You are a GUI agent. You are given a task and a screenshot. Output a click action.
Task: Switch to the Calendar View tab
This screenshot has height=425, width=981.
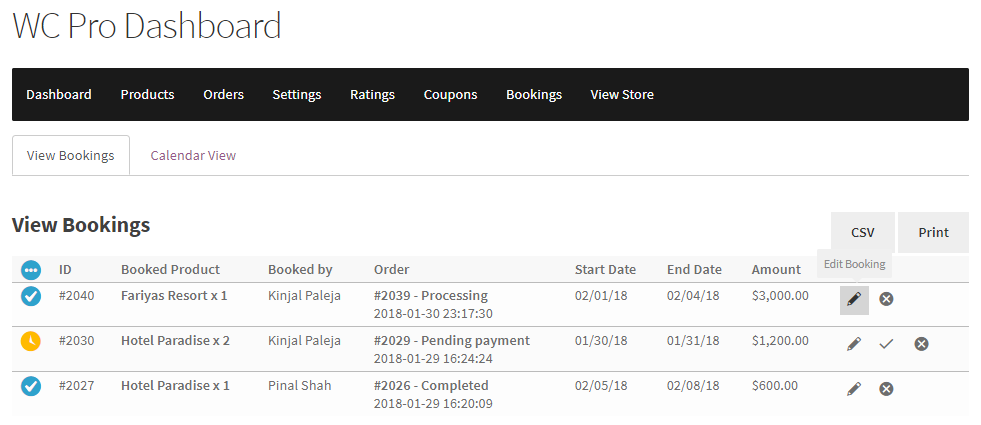tap(193, 155)
